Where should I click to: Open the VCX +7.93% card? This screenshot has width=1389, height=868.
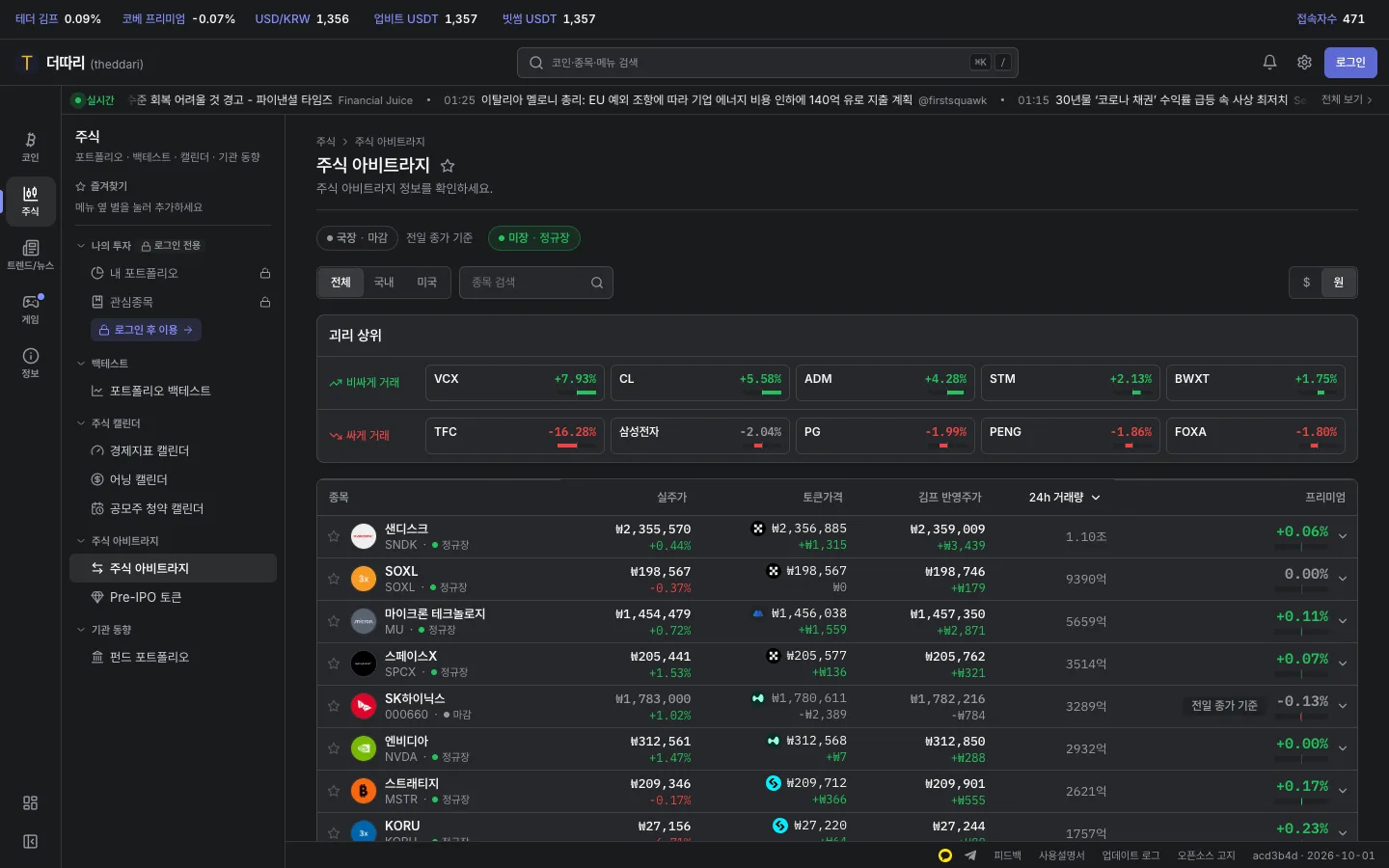[x=515, y=383]
